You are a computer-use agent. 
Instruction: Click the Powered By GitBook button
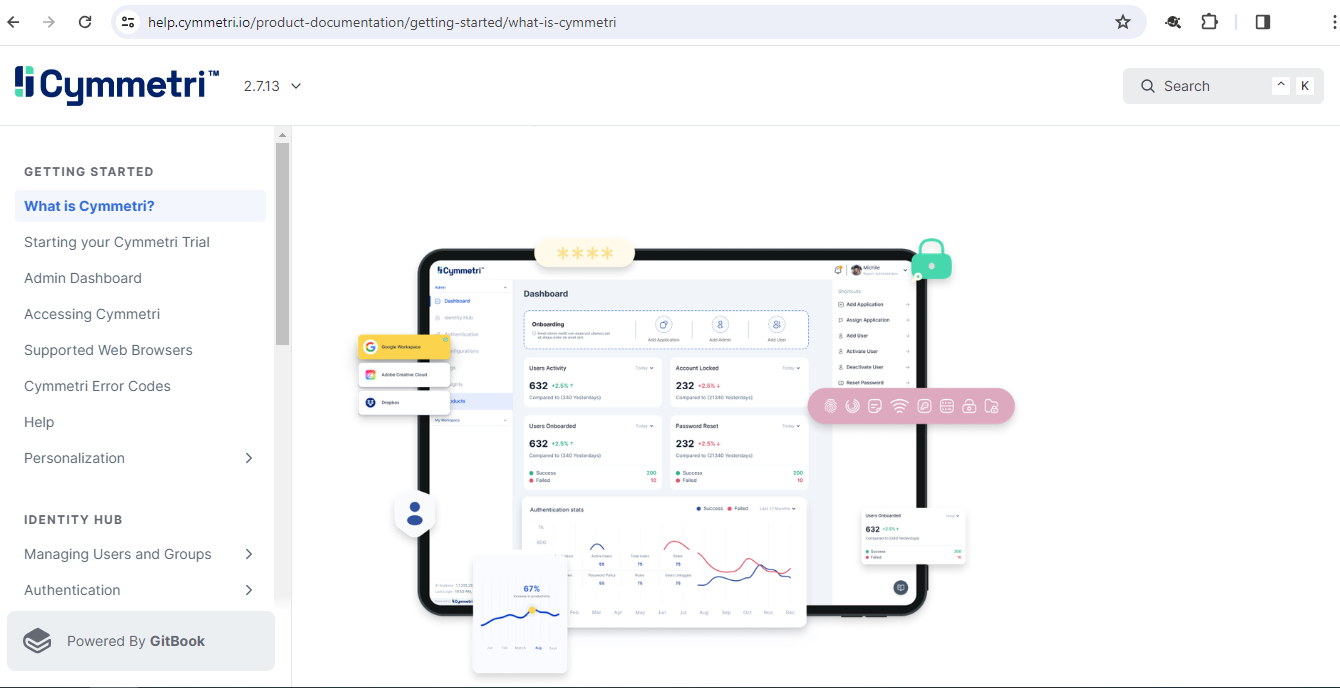140,641
